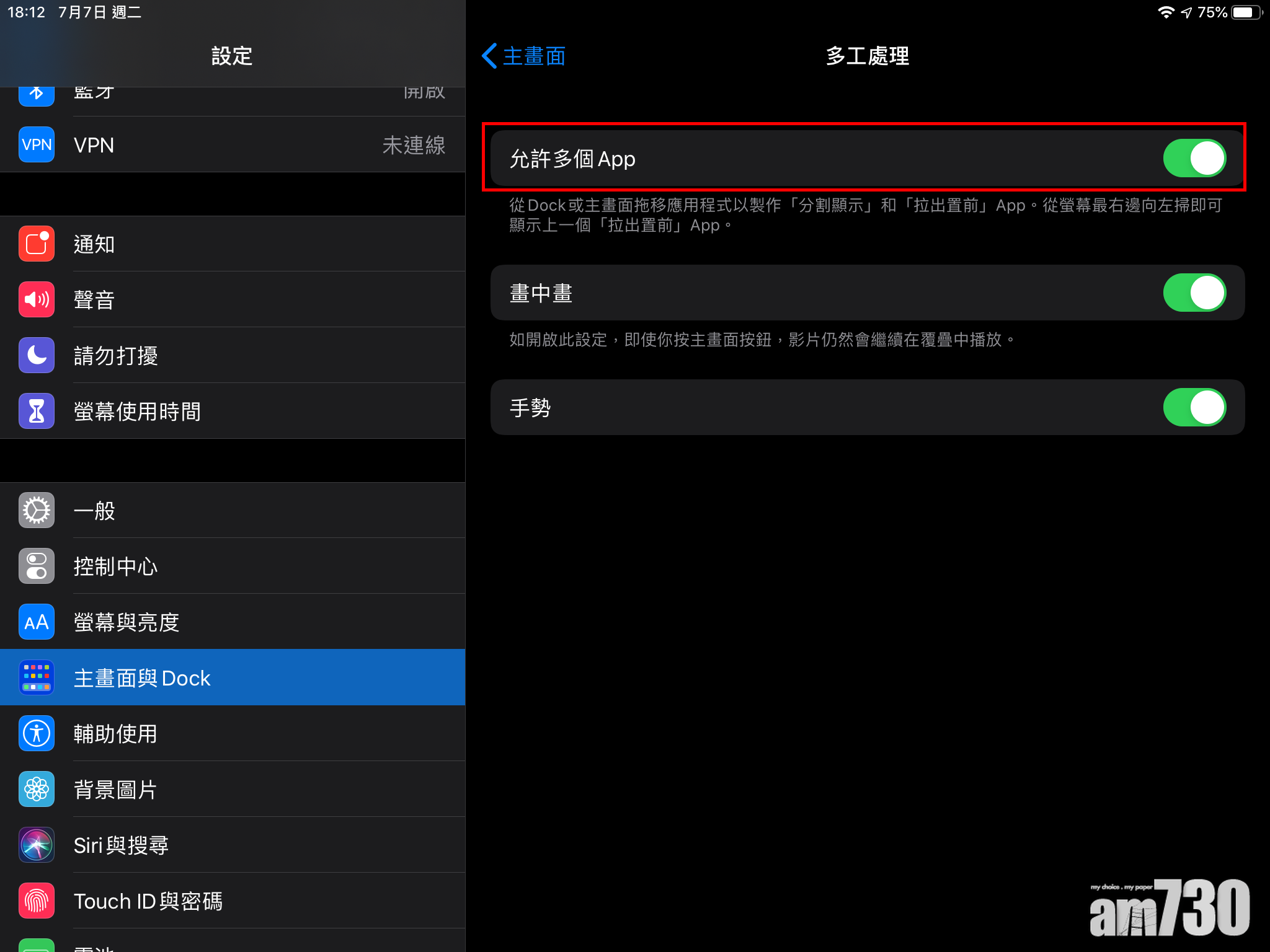Disable the 允許多個 App switch
This screenshot has height=952, width=1270.
pyautogui.click(x=1194, y=159)
